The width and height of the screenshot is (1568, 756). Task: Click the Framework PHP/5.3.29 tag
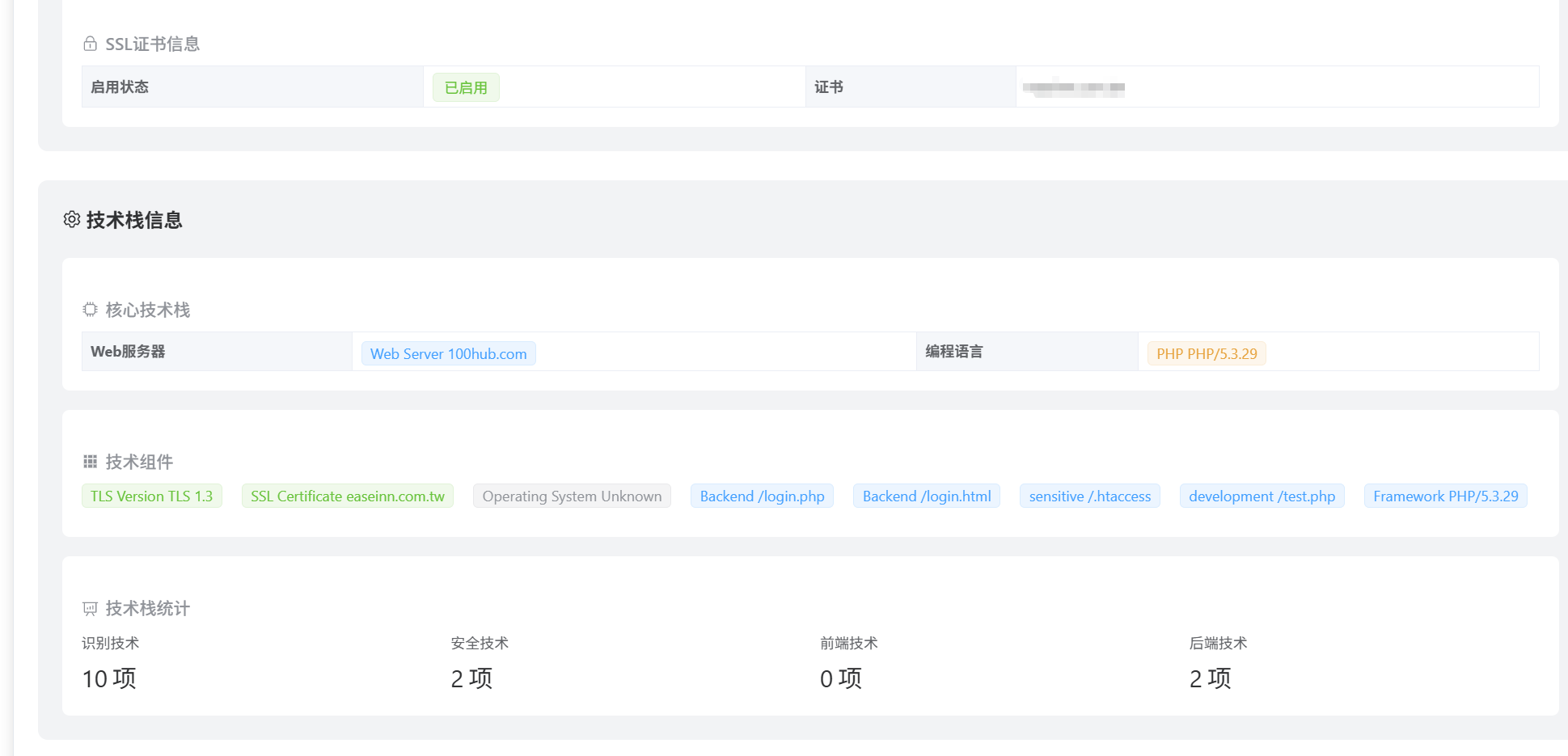click(x=1445, y=496)
